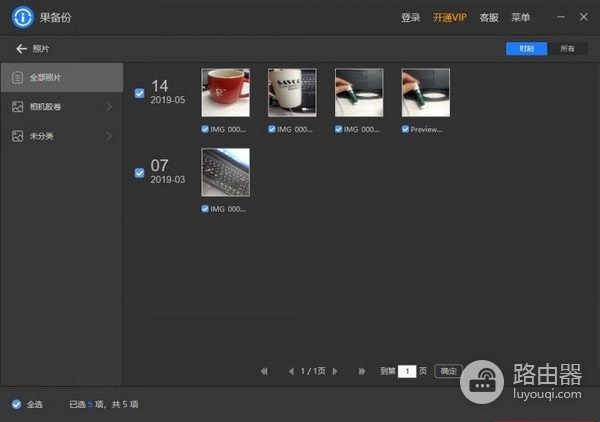The image size is (600, 422).
Task: Go back using the arrow beside 照片
Action: tap(20, 48)
